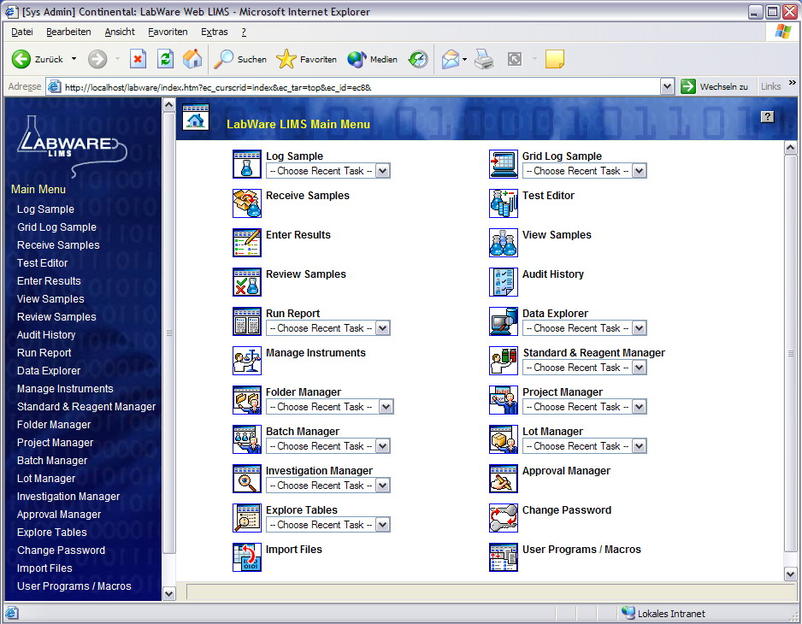
Task: Click the Import Files icon in main panel
Action: coord(247,558)
